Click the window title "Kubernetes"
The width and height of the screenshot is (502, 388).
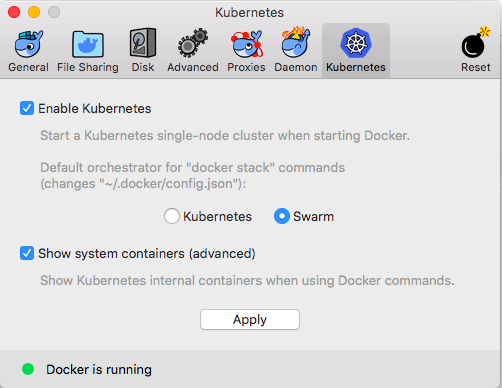[x=249, y=13]
